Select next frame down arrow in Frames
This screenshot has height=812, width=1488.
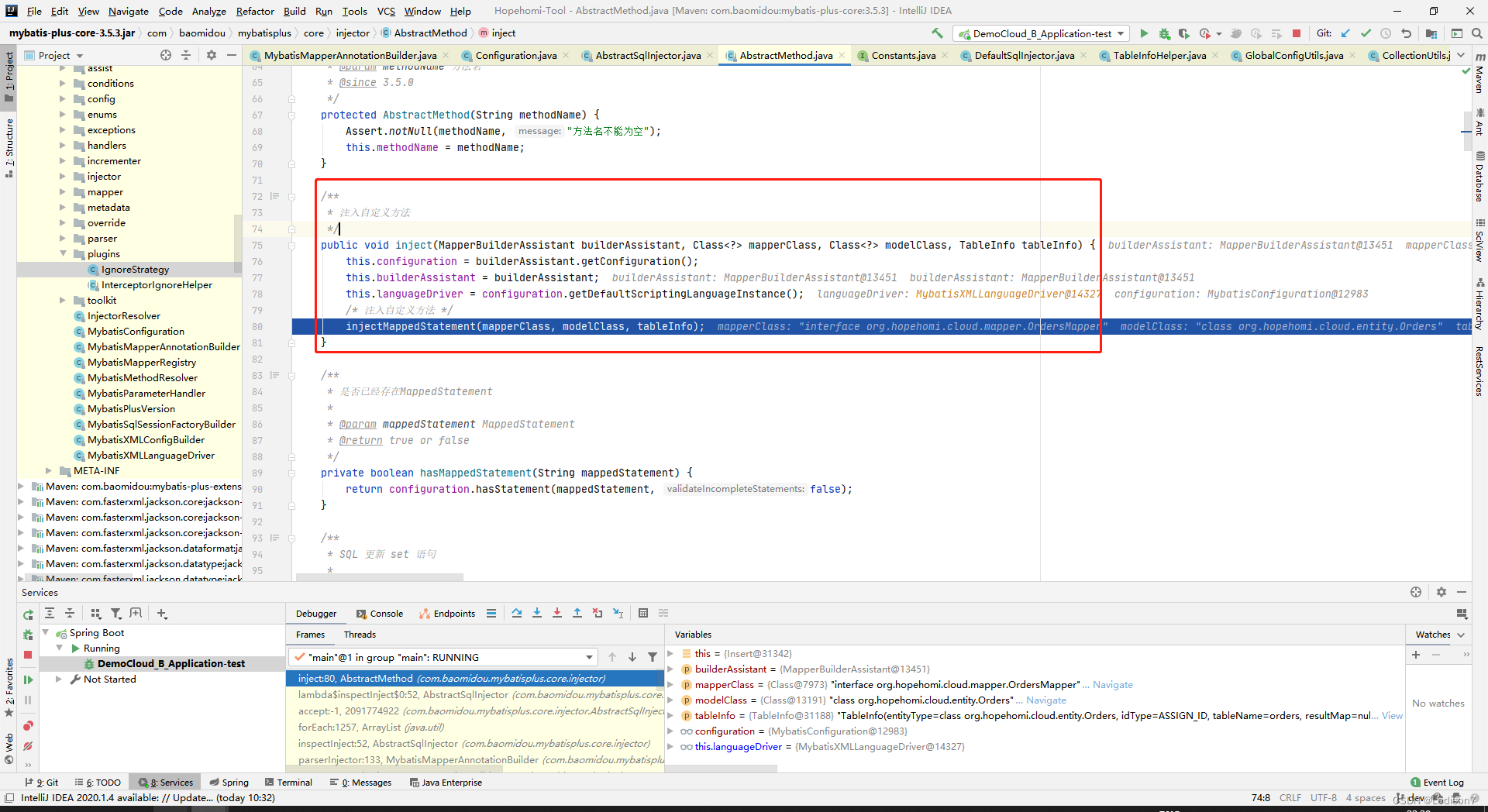pyautogui.click(x=632, y=657)
